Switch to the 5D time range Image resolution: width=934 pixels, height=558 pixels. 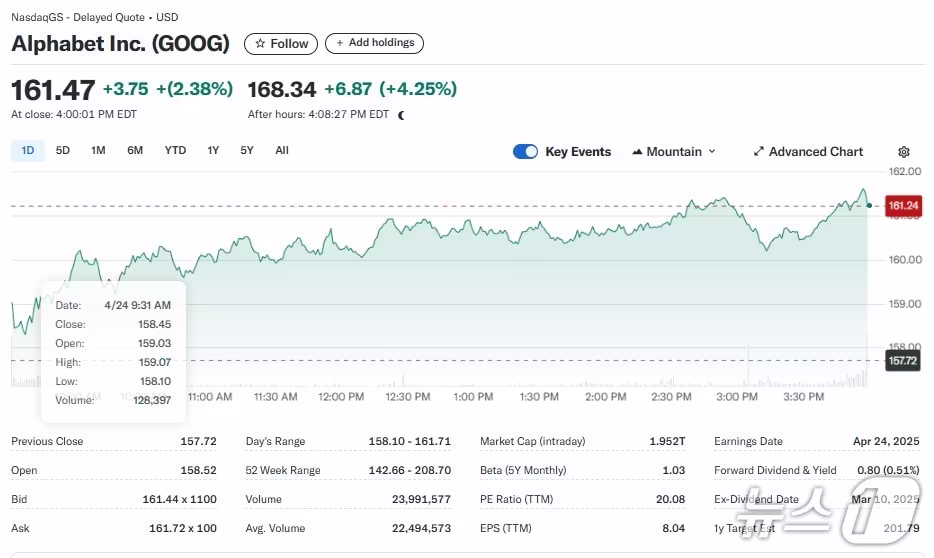coord(63,151)
